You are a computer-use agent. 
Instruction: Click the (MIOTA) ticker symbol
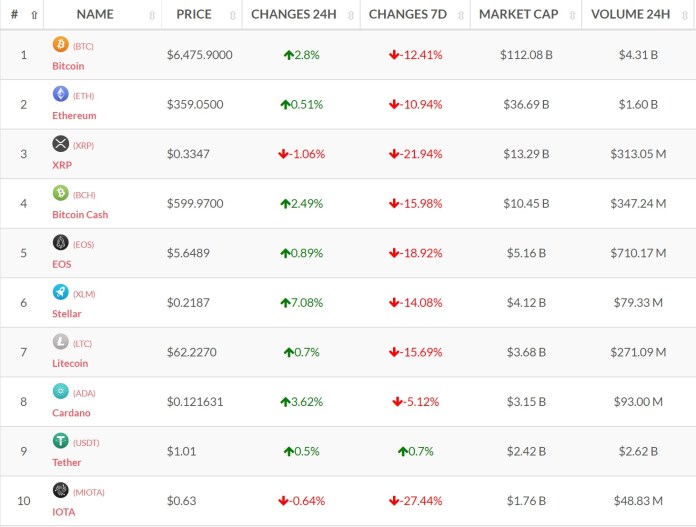point(89,492)
